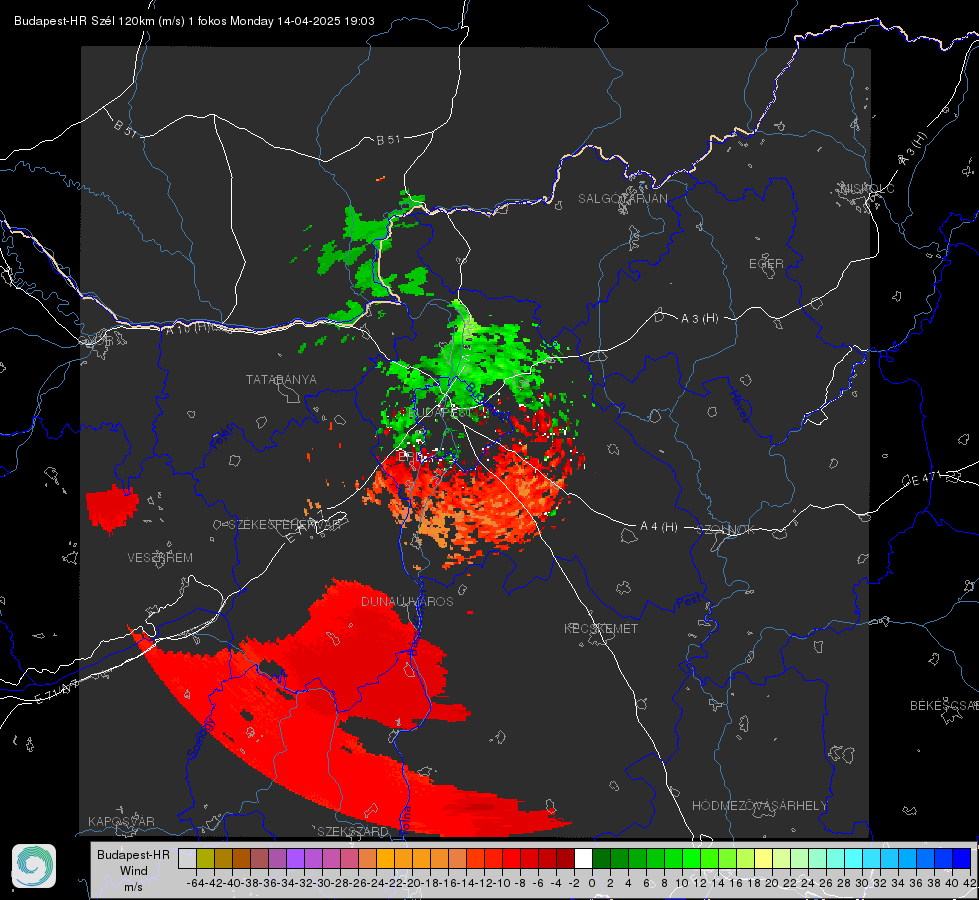This screenshot has height=900, width=979.
Task: Click the brown swatch between -40 and -38
Action: point(241,859)
